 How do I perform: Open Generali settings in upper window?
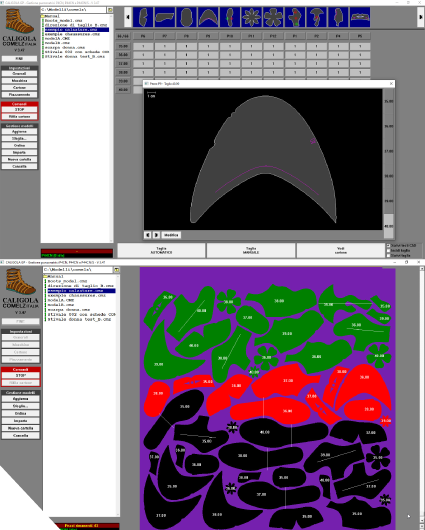click(x=19, y=74)
